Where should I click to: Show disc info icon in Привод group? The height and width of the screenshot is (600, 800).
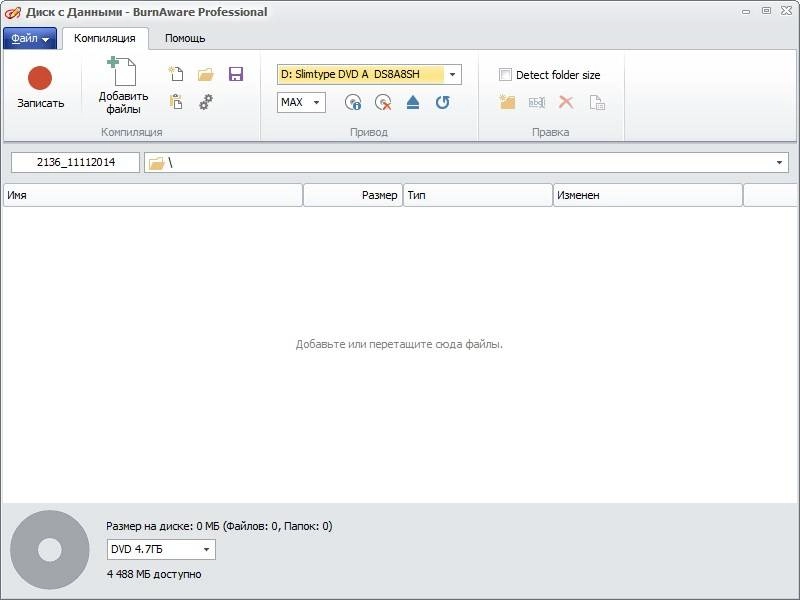(353, 103)
